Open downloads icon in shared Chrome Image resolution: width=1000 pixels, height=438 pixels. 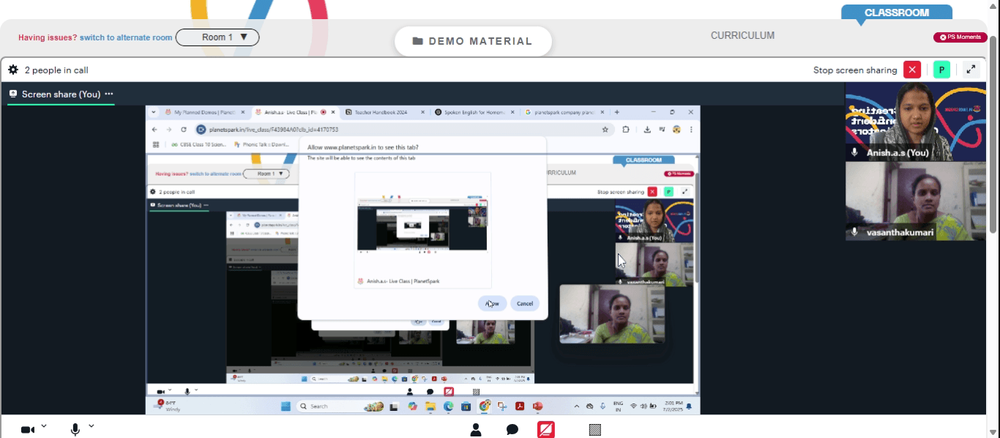647,129
